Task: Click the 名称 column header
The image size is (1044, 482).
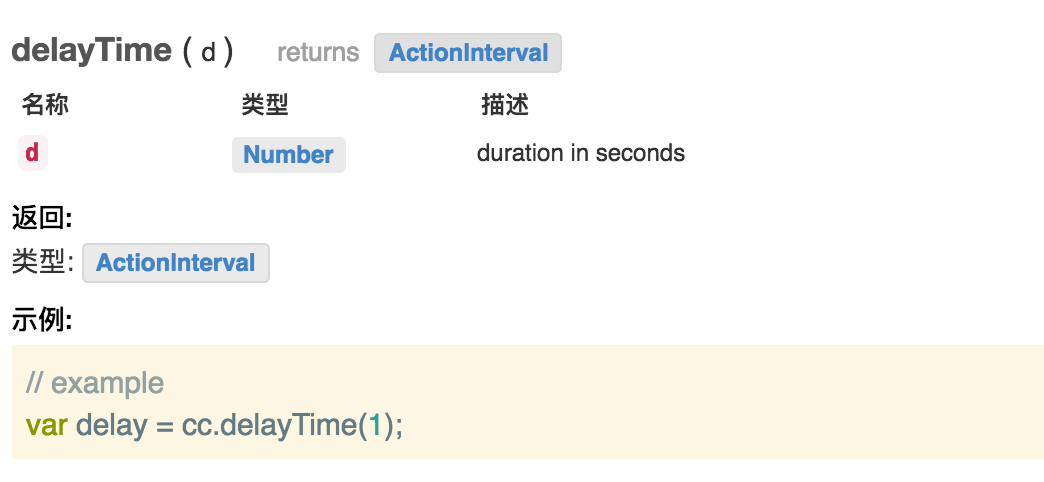Action: [x=45, y=104]
